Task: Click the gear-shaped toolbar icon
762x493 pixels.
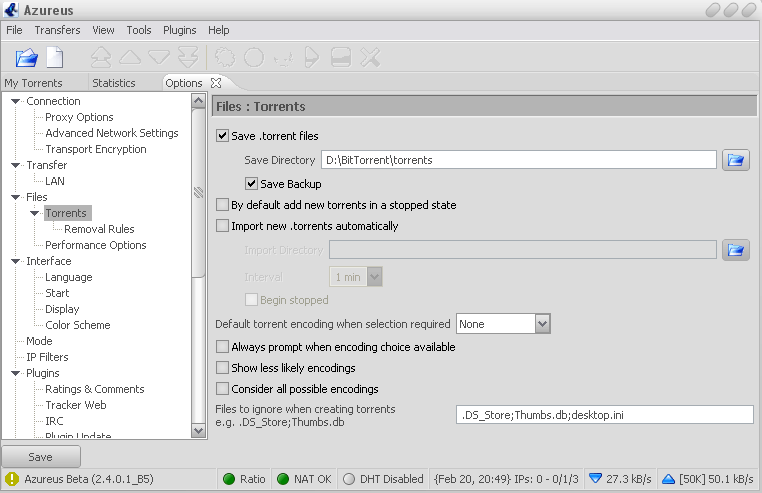Action: point(225,57)
